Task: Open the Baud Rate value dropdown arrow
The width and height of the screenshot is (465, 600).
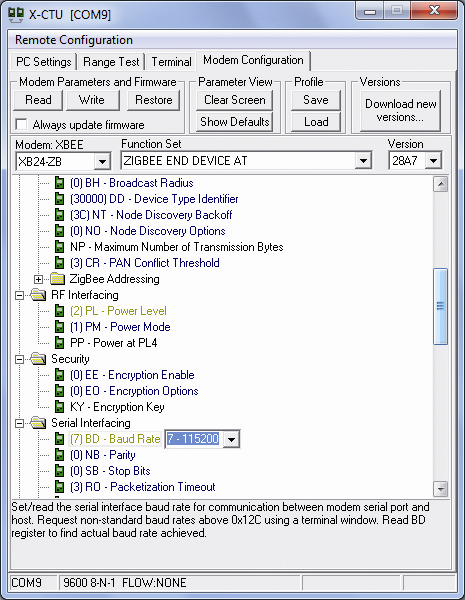Action: coord(231,439)
